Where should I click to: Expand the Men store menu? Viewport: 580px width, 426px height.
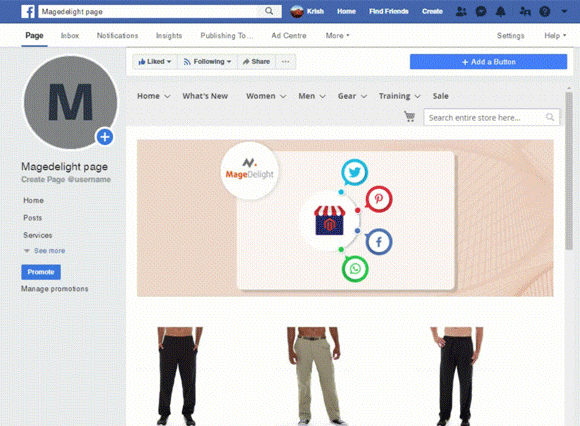(312, 96)
